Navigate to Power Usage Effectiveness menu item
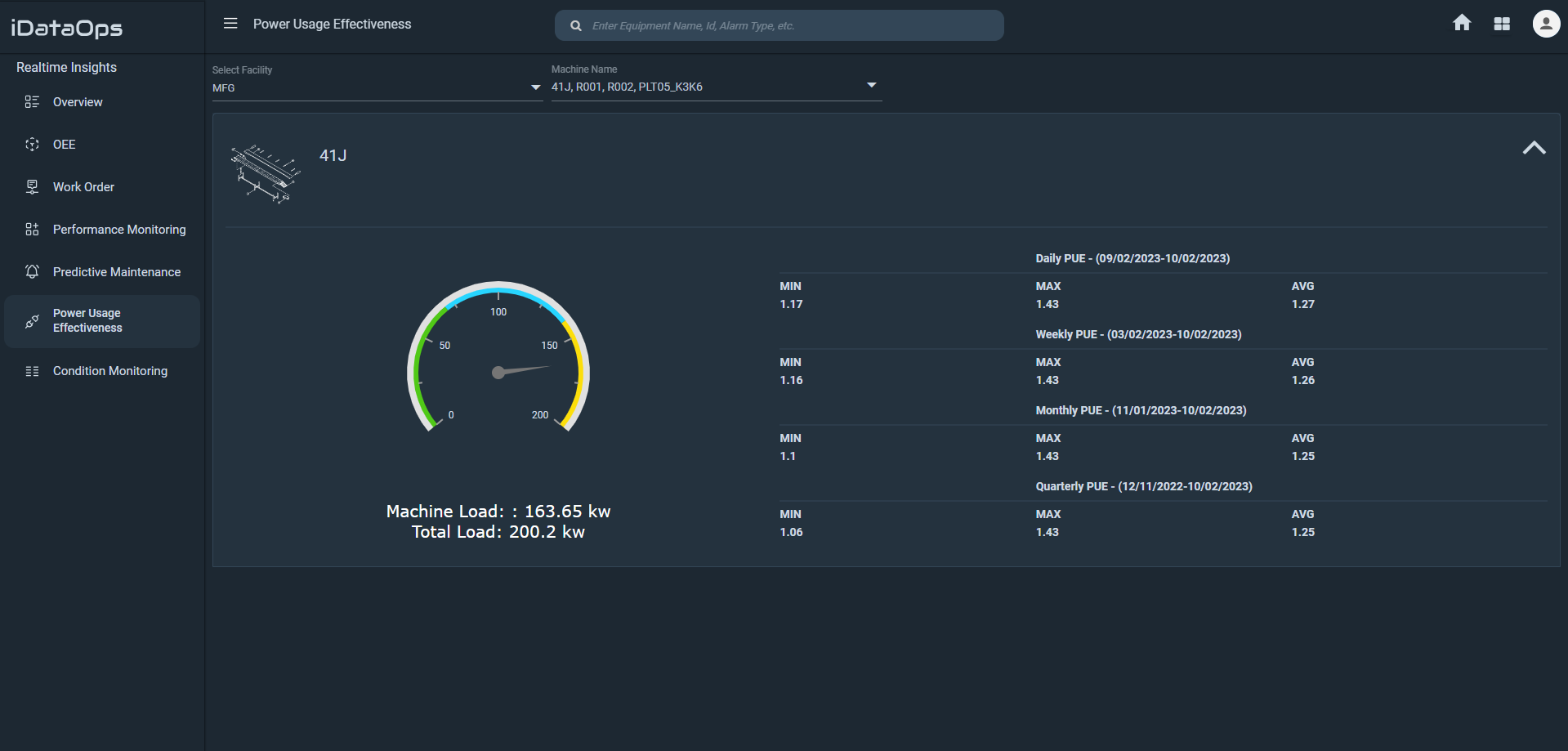Screen dimensions: 1568x751 (87, 320)
